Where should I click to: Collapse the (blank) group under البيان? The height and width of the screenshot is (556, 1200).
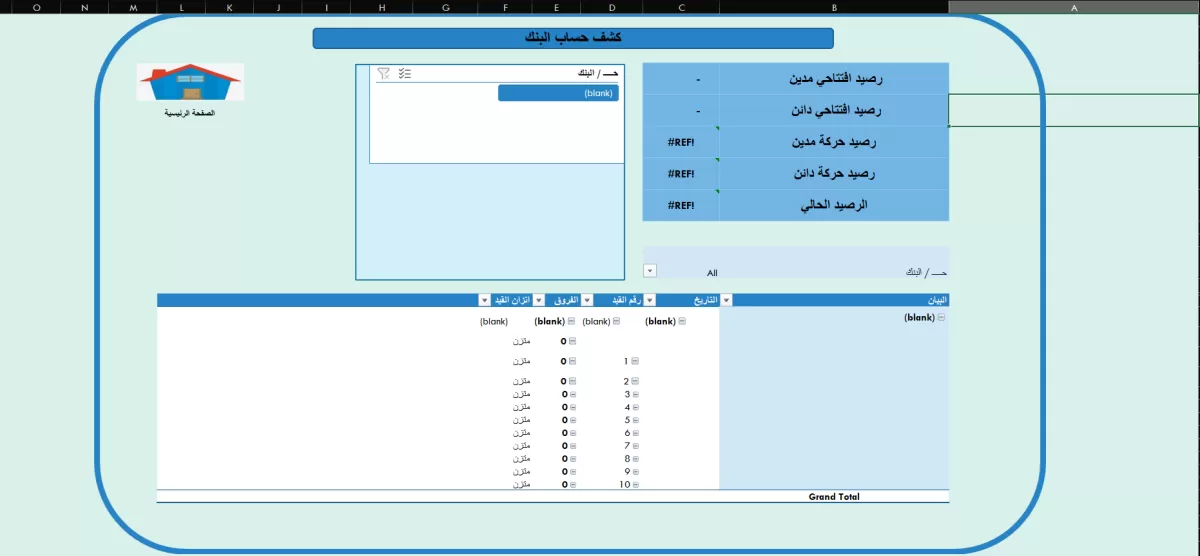tap(941, 317)
